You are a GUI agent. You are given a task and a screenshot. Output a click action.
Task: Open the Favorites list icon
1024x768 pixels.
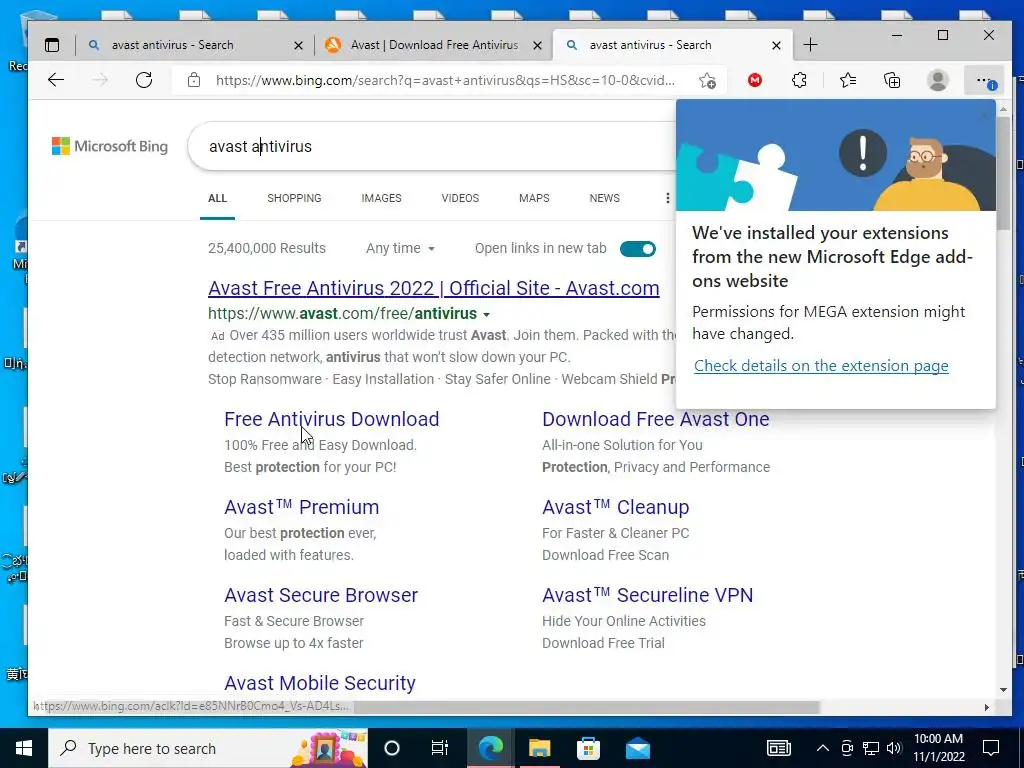pos(848,80)
